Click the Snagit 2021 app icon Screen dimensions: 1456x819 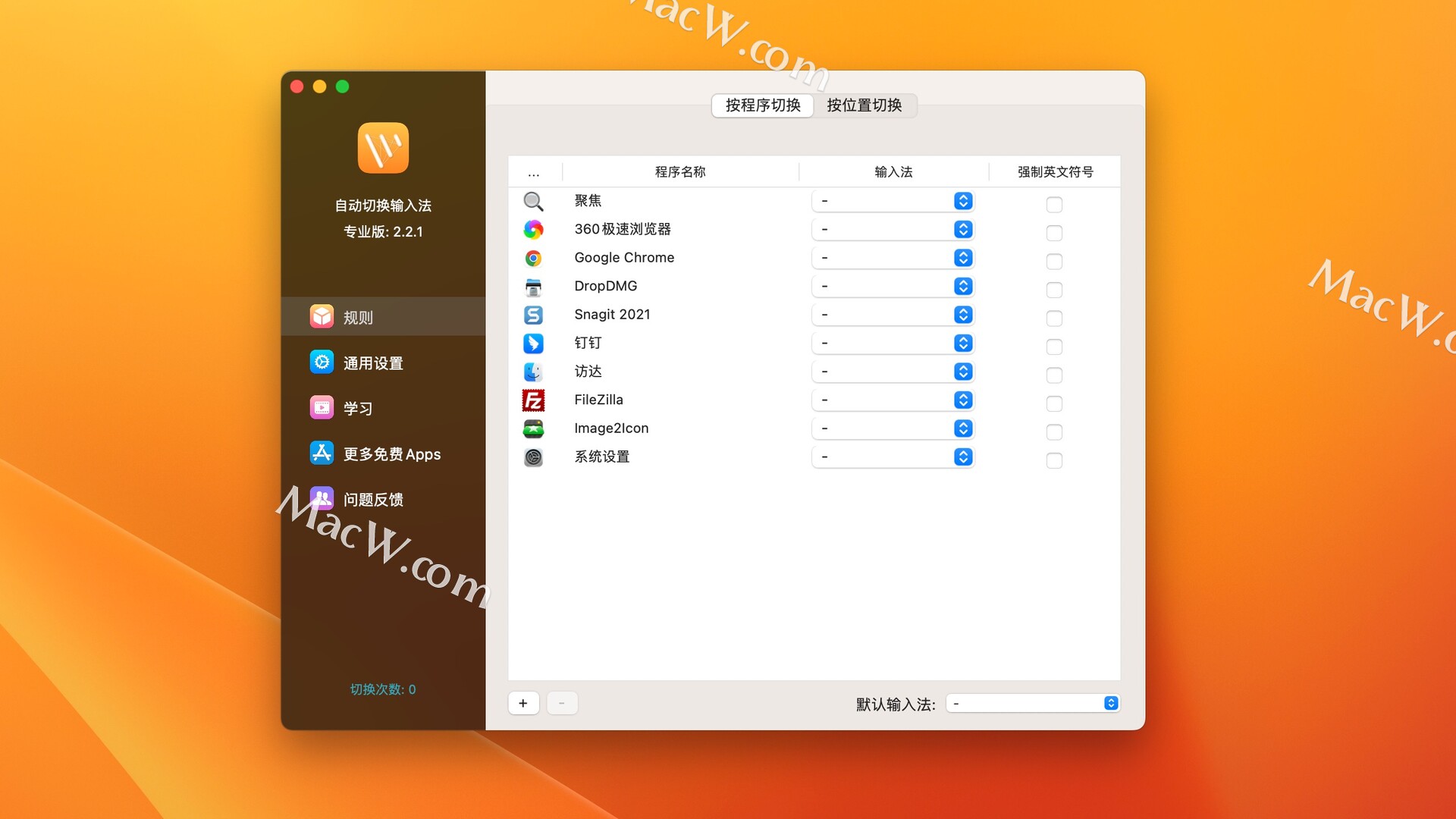pyautogui.click(x=533, y=315)
